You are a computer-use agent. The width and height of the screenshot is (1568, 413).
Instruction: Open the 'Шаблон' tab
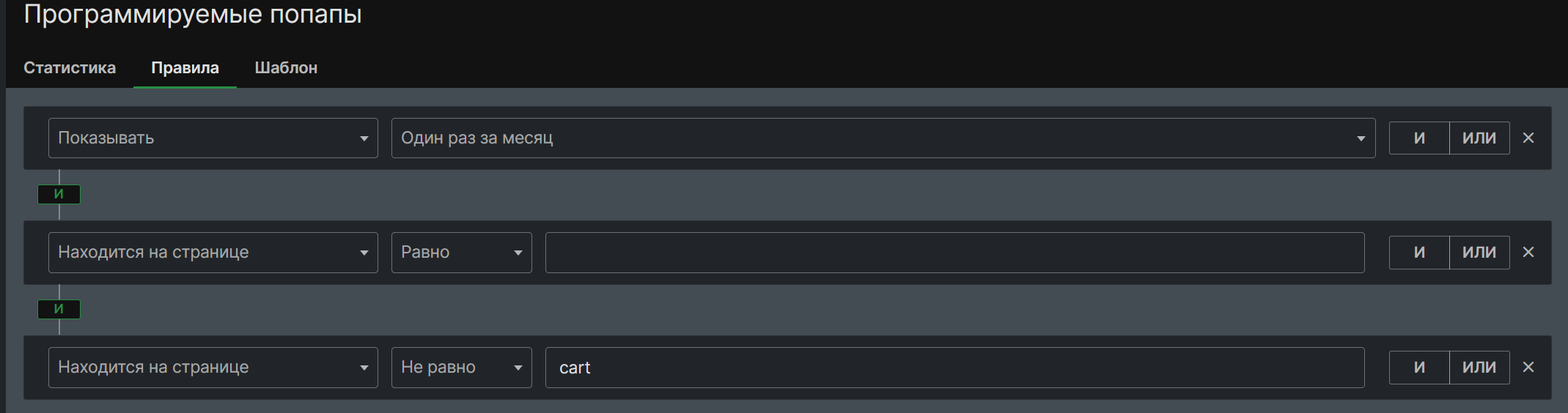pos(286,67)
